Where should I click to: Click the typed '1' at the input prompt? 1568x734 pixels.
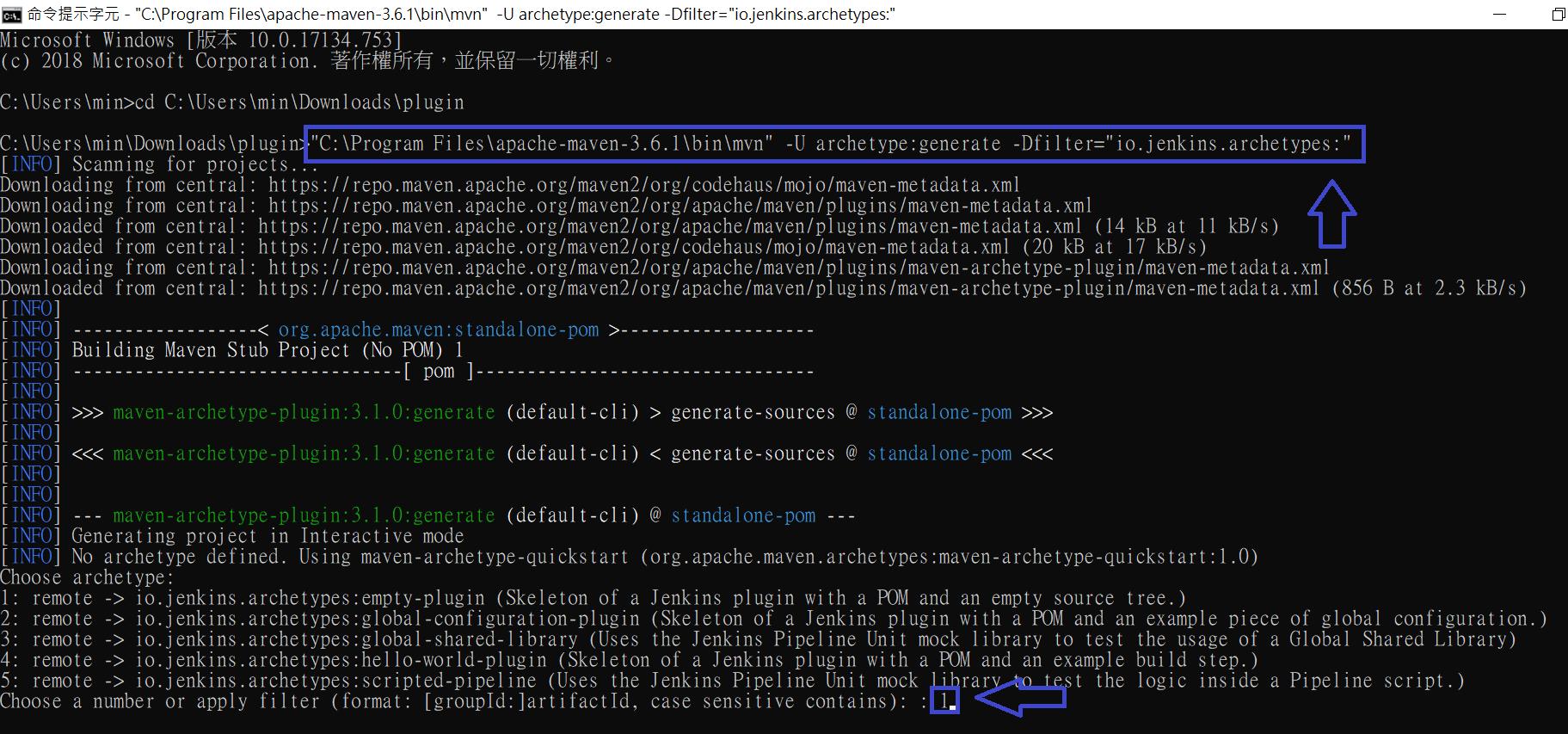tap(944, 701)
